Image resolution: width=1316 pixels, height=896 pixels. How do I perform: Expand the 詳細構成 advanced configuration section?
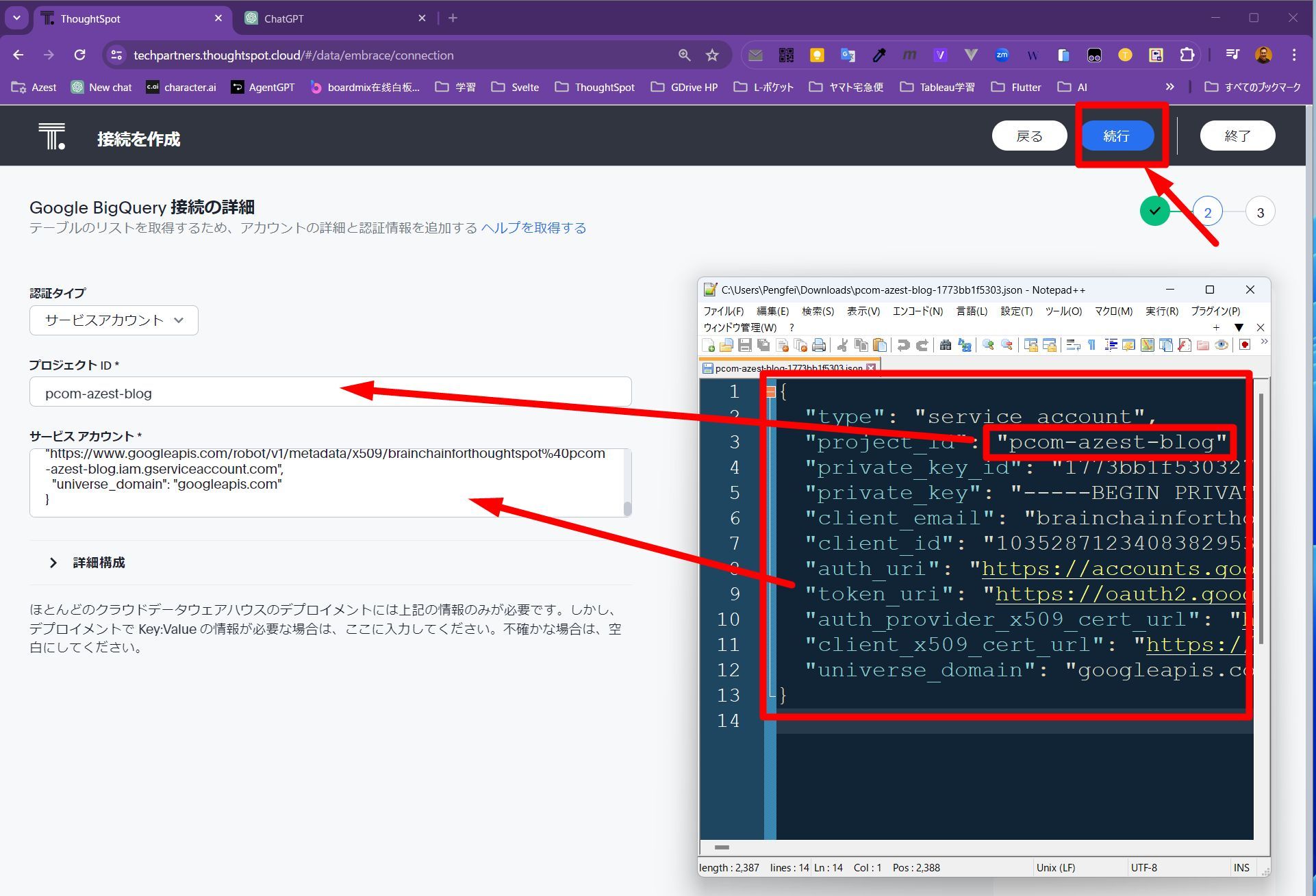[x=86, y=563]
